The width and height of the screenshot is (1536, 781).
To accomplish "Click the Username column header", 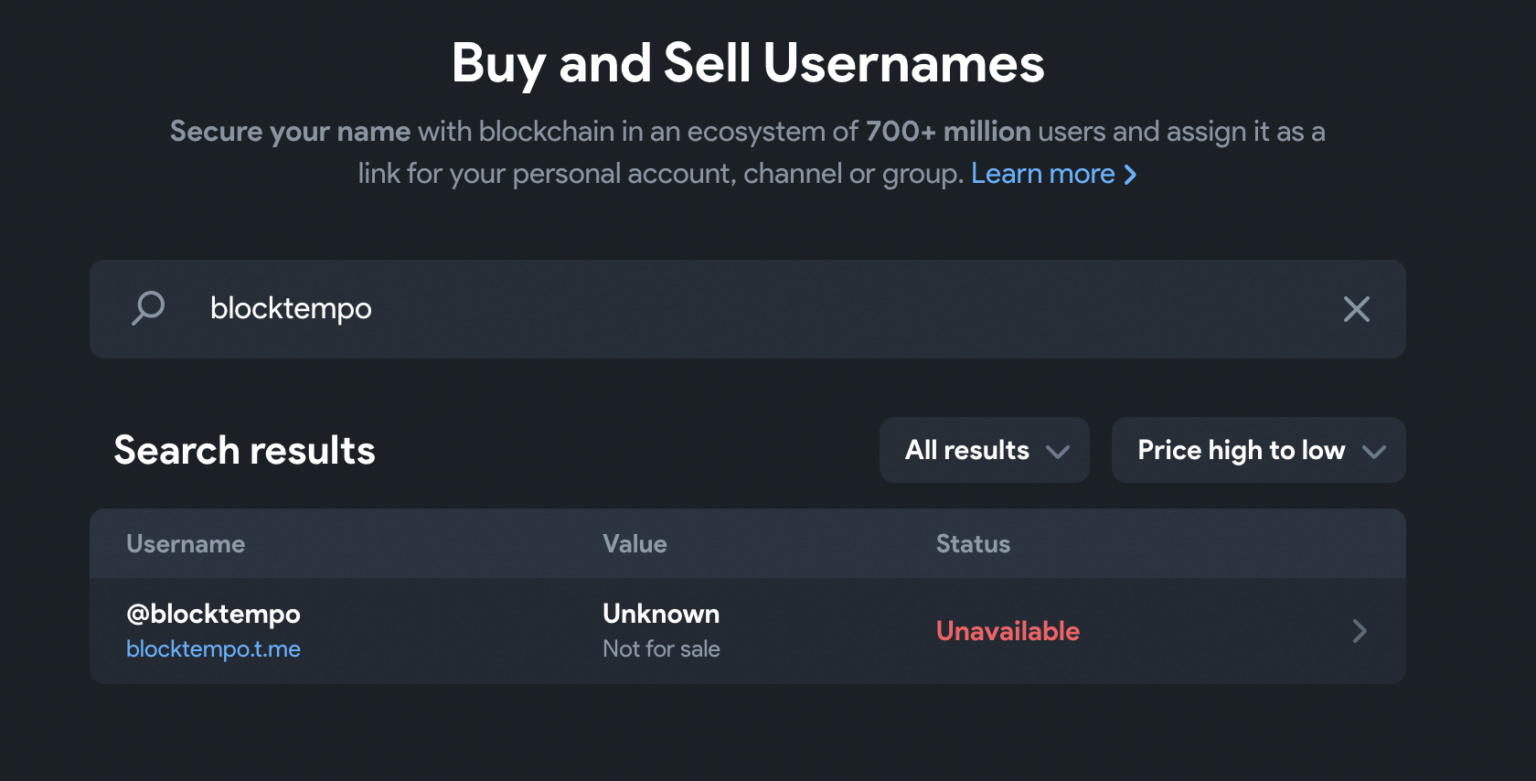I will click(185, 544).
